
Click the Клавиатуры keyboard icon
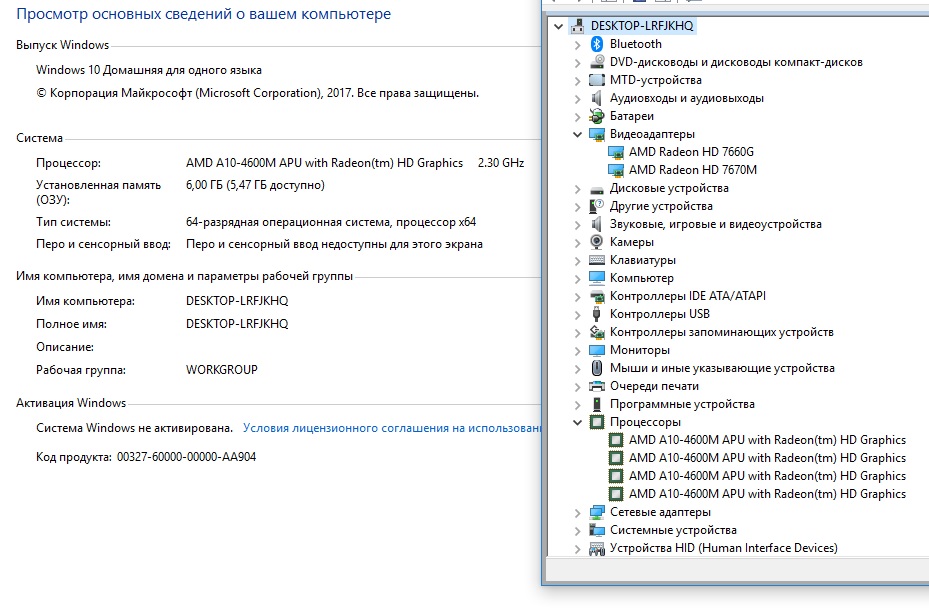[x=597, y=260]
